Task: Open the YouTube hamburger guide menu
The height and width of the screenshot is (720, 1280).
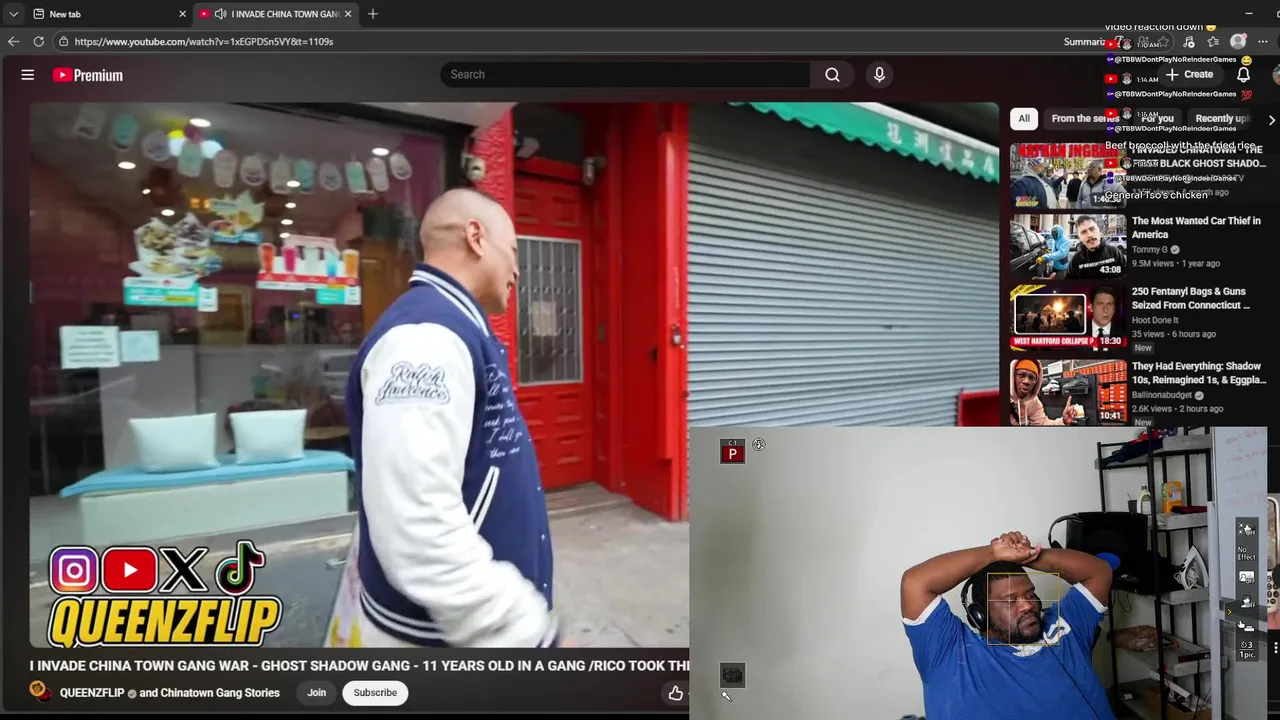Action: point(28,75)
